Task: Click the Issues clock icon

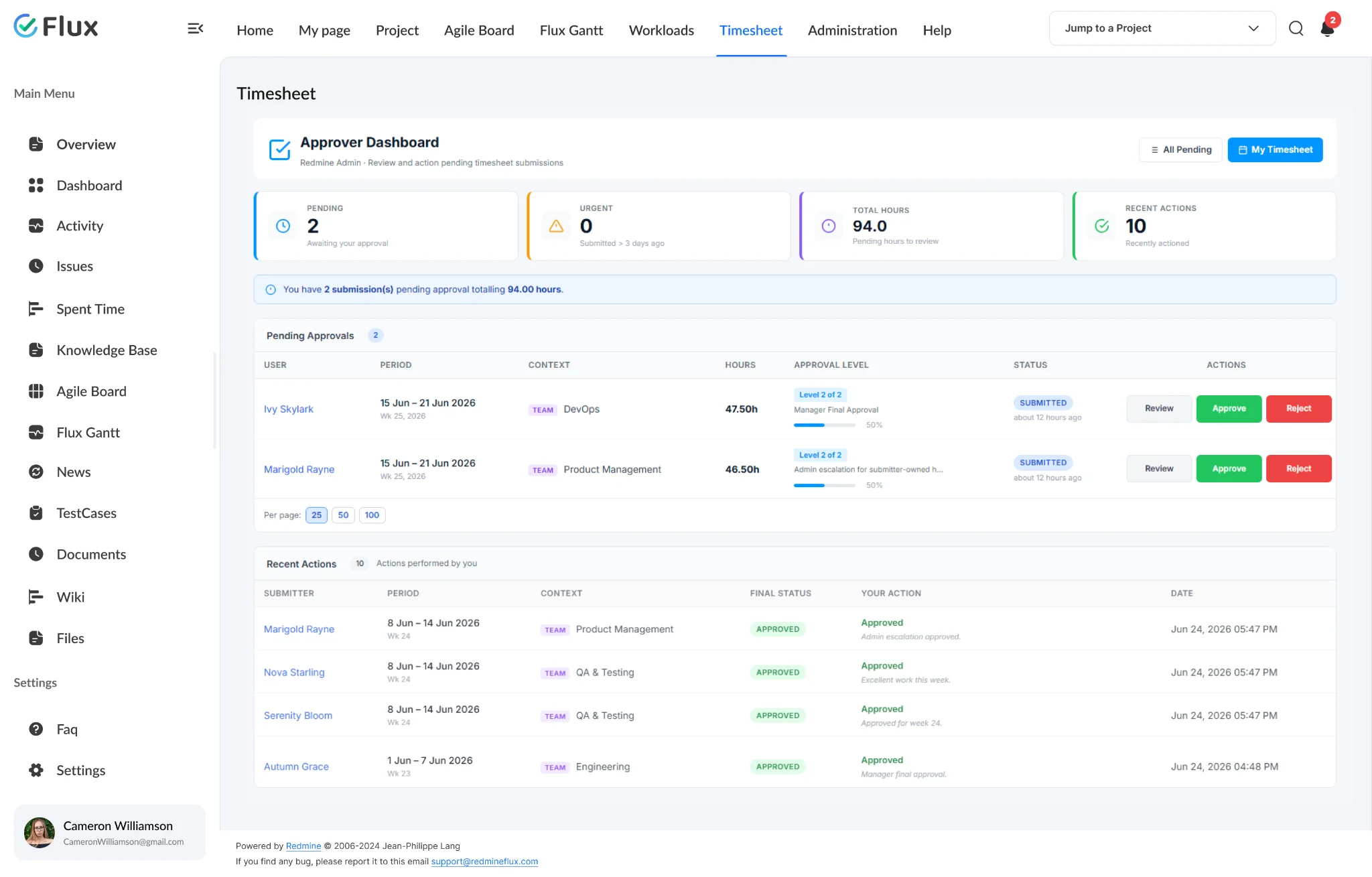Action: click(x=36, y=266)
